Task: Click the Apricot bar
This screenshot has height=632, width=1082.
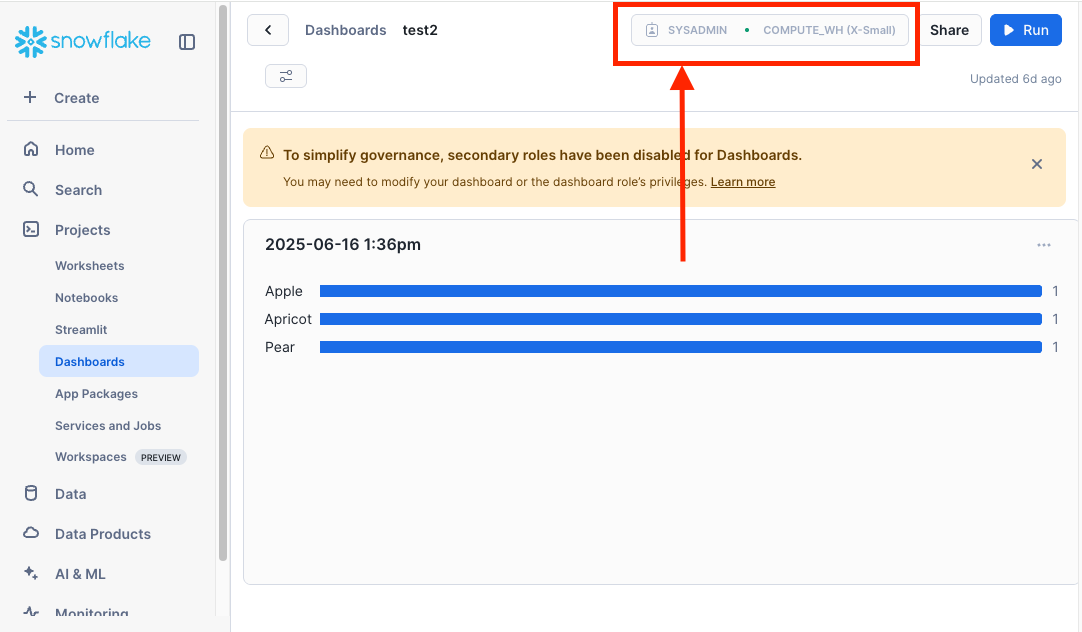Action: (680, 319)
